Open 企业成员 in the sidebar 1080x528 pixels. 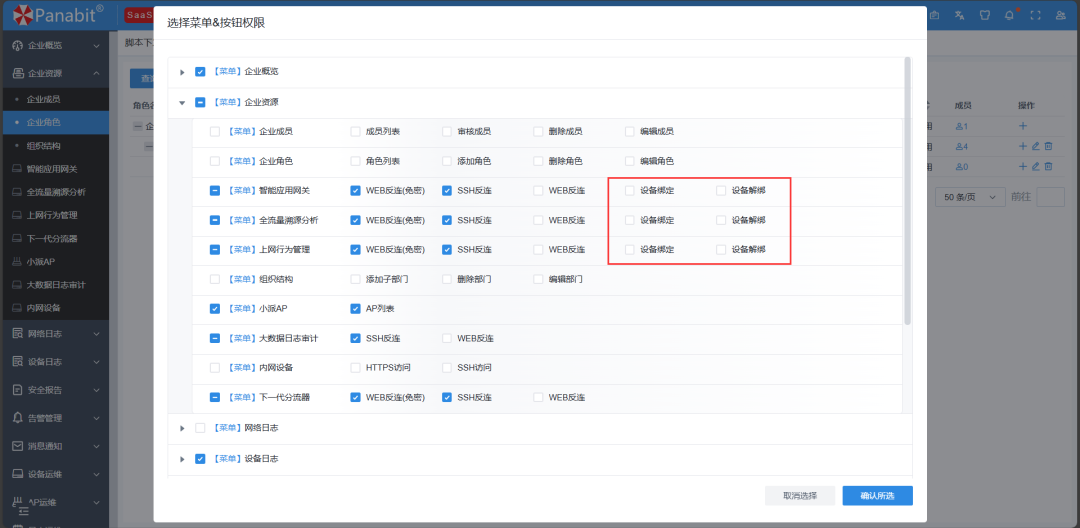coord(54,99)
